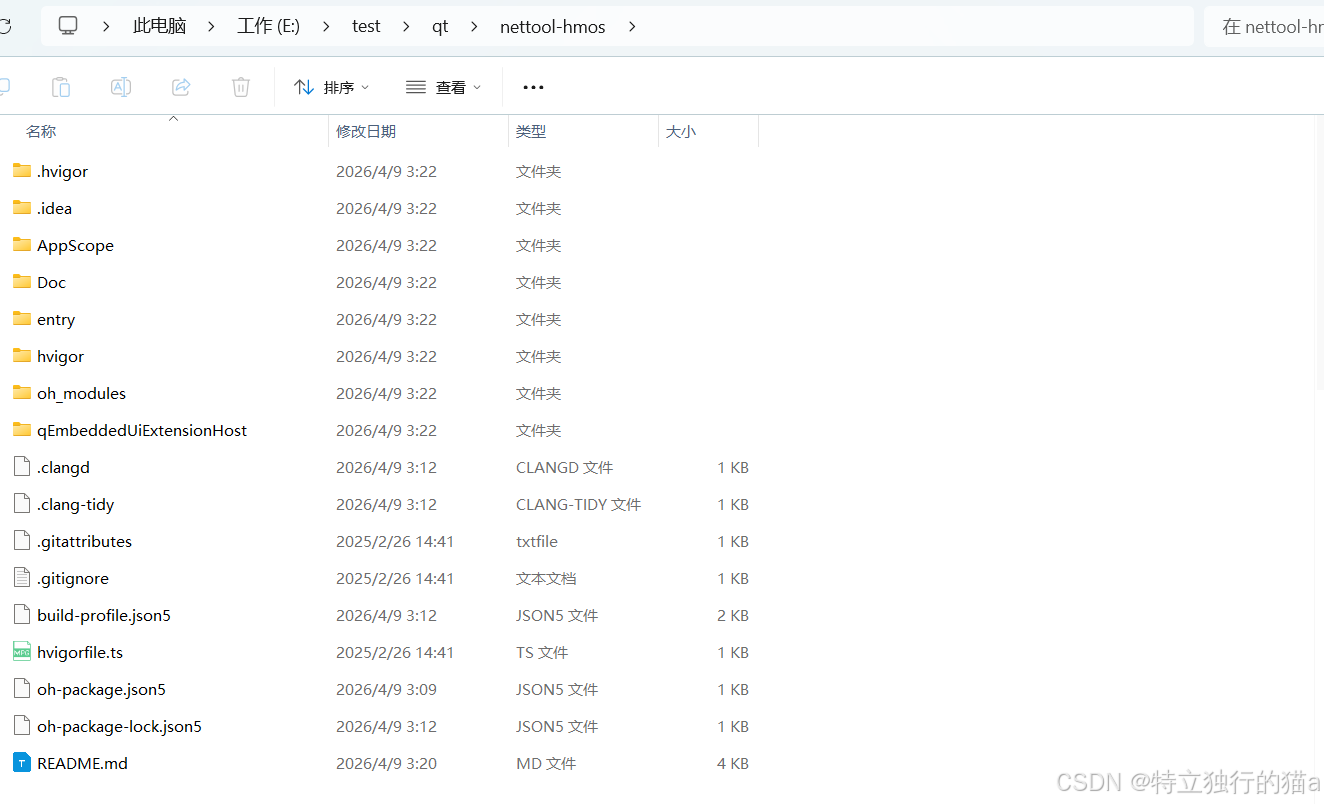Expand chevron after test breadcrumb
This screenshot has width=1324, height=804.
[406, 26]
